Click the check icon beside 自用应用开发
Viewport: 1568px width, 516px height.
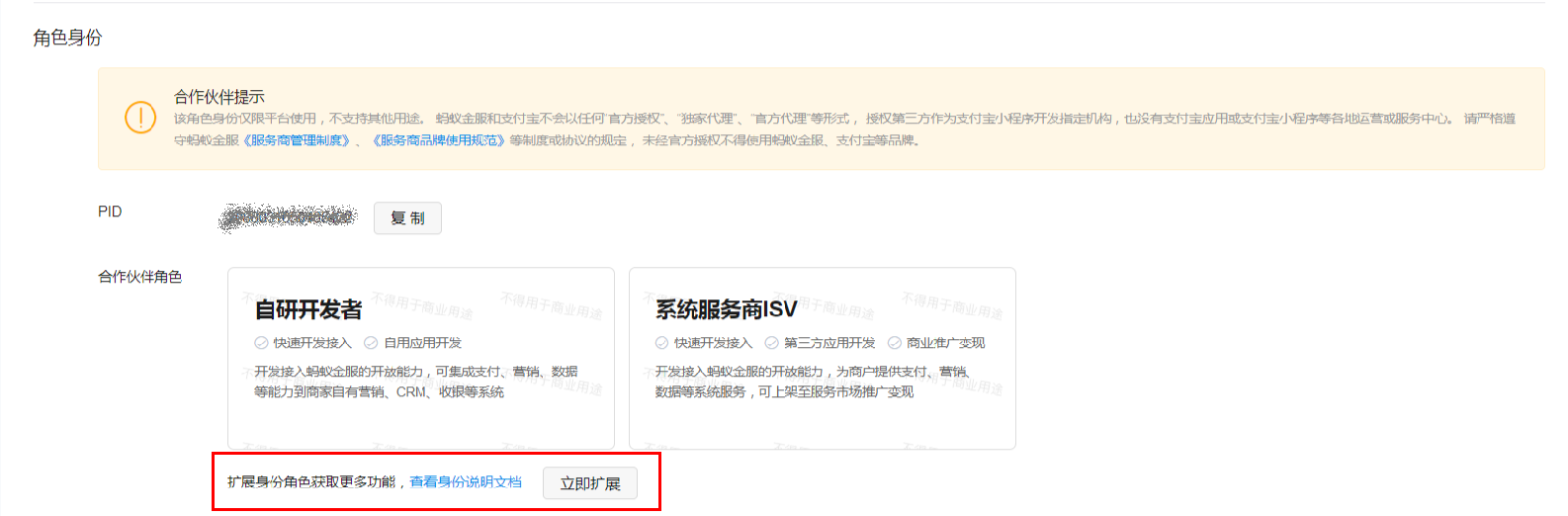371,343
